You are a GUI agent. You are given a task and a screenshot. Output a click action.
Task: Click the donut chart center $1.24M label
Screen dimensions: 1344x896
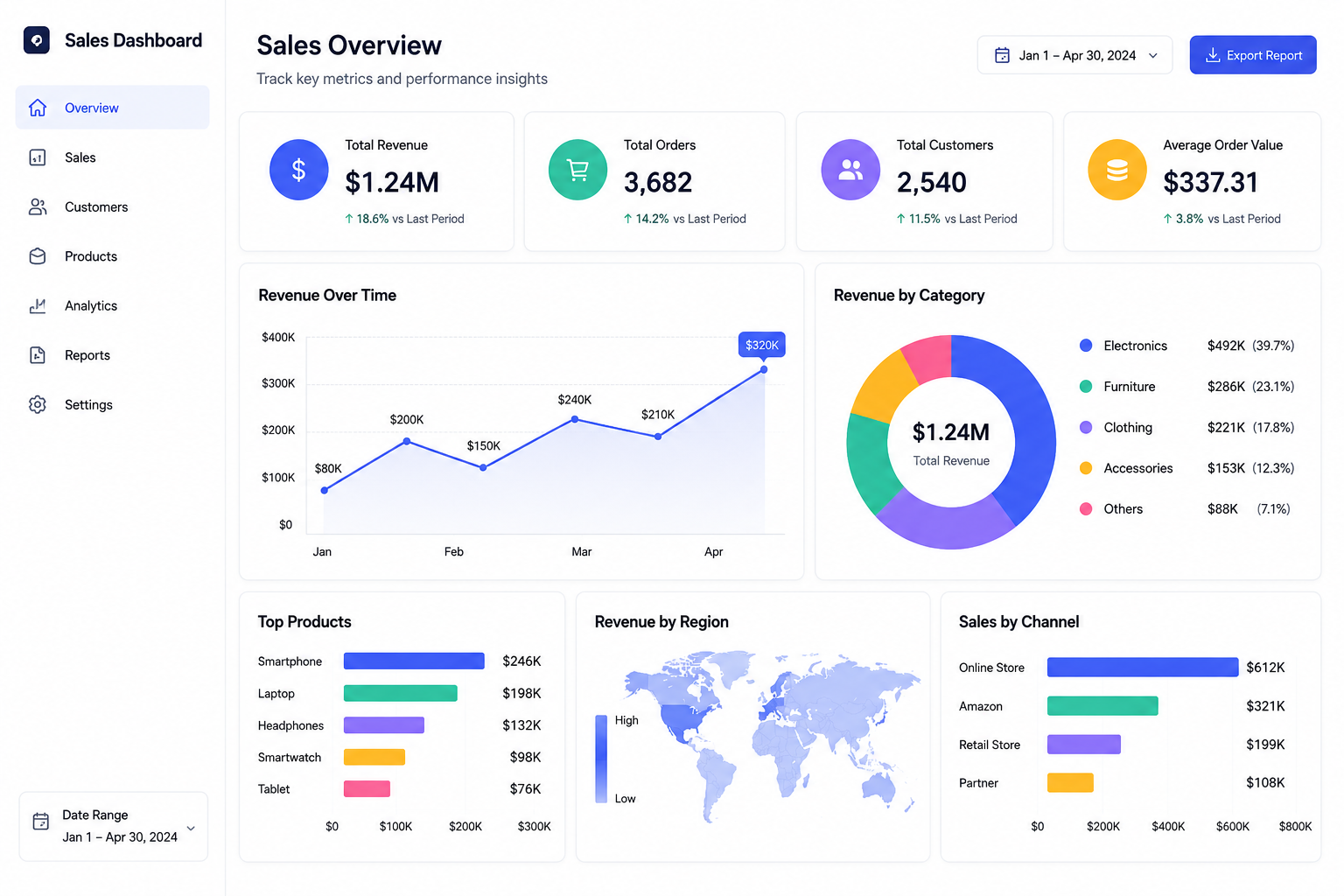951,432
